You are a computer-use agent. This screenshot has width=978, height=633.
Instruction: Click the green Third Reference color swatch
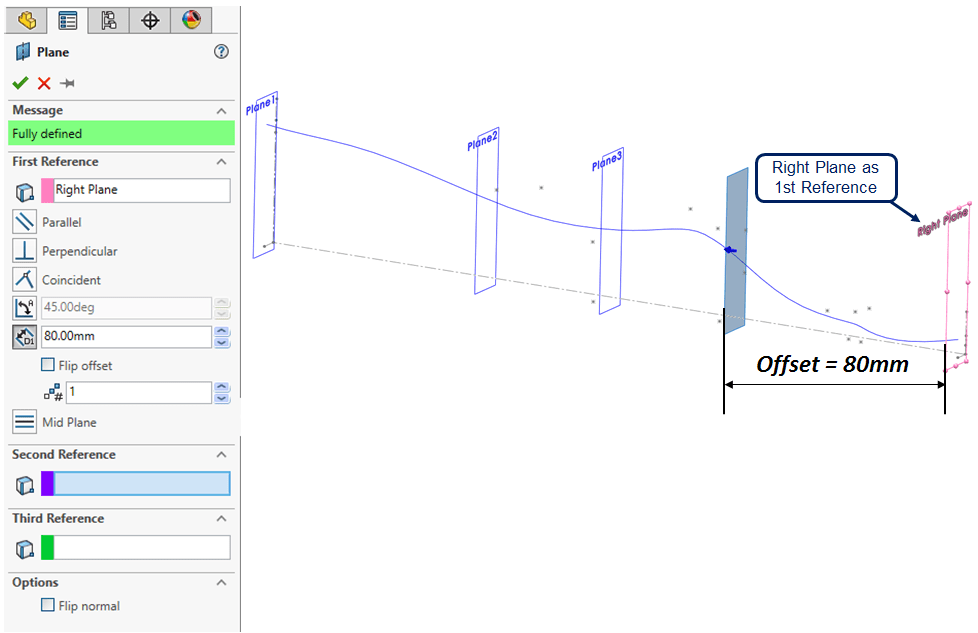(47, 547)
